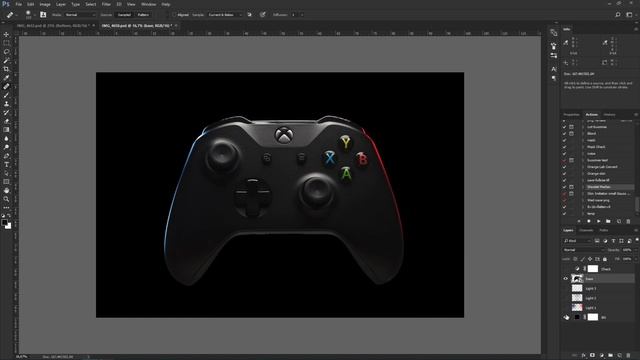Toggle the checkmark for the Blend action
The image size is (640, 360).
pos(564,133)
